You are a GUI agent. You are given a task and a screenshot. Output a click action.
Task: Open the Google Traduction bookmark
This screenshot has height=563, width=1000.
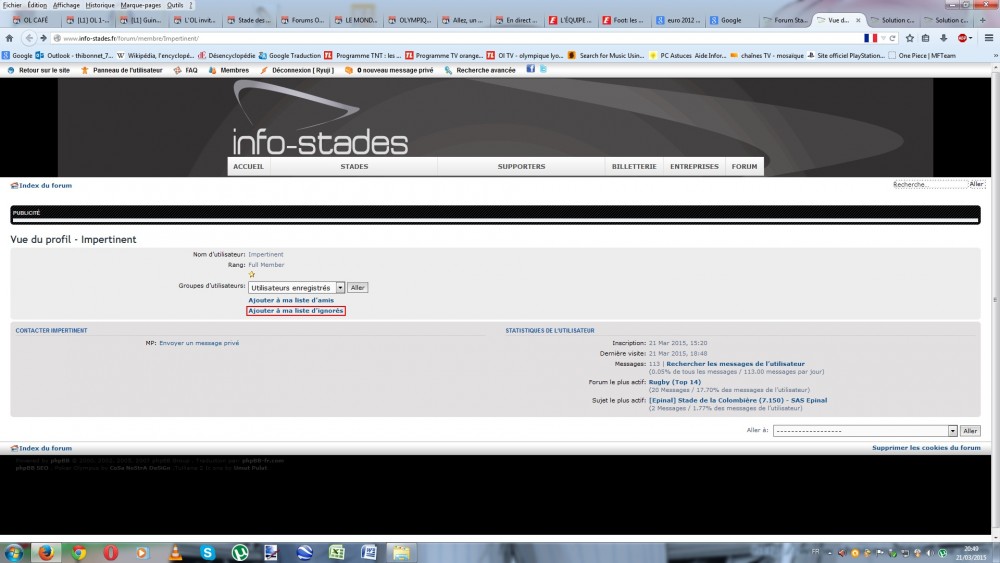click(290, 55)
